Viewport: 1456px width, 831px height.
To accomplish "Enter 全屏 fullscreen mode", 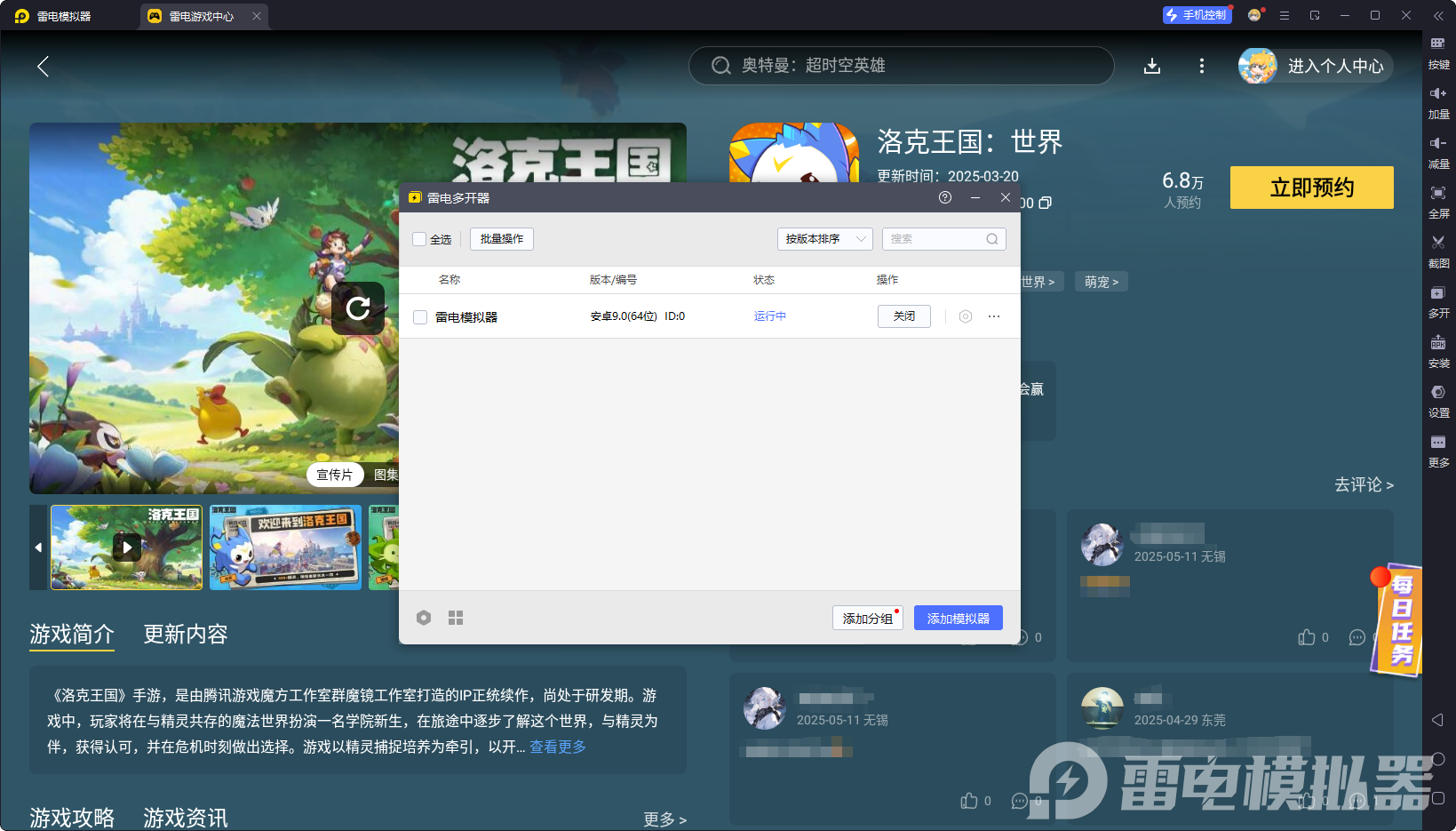I will tap(1440, 202).
